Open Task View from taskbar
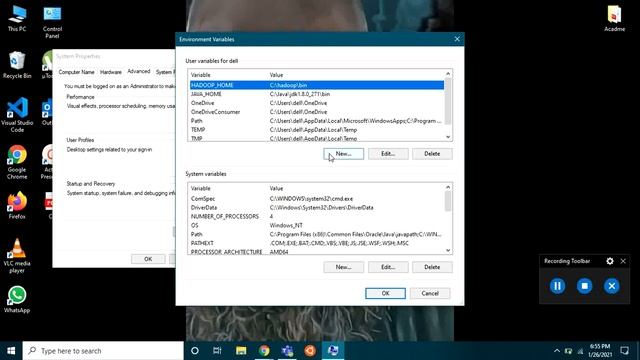Viewport: 640px width, 360px height. pos(217,351)
